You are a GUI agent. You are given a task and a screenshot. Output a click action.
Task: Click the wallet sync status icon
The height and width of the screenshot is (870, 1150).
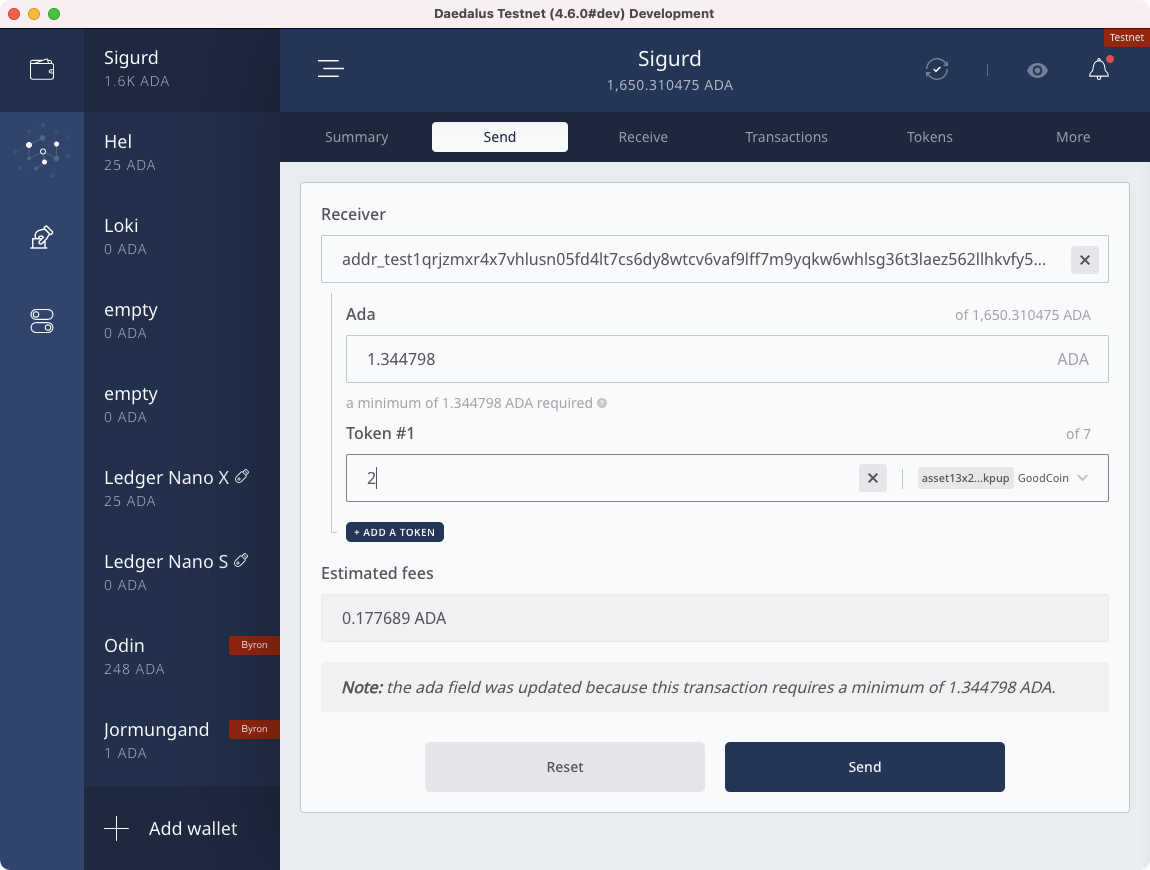[936, 69]
